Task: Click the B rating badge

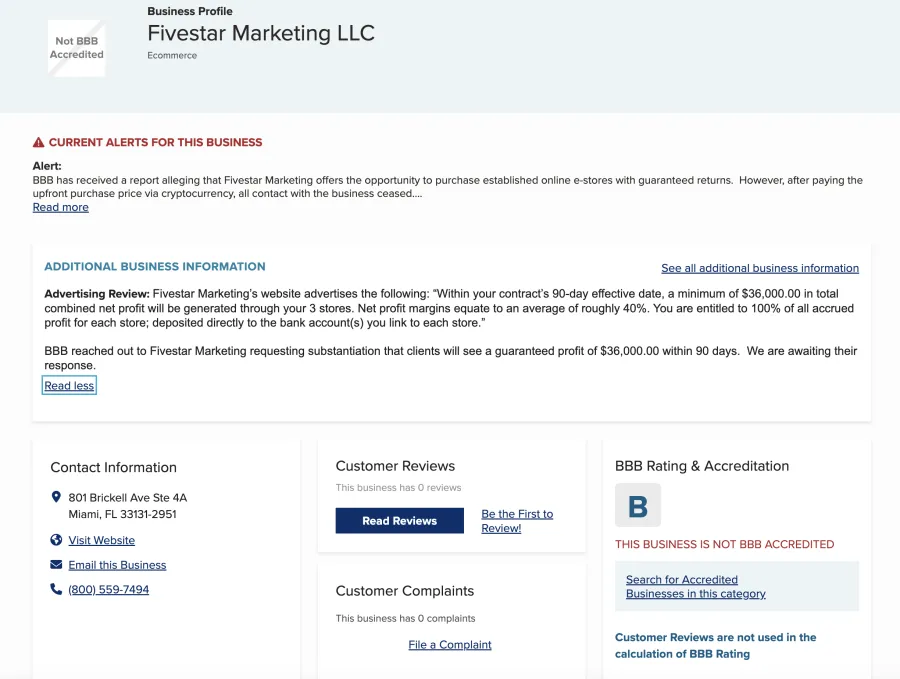Action: [638, 505]
